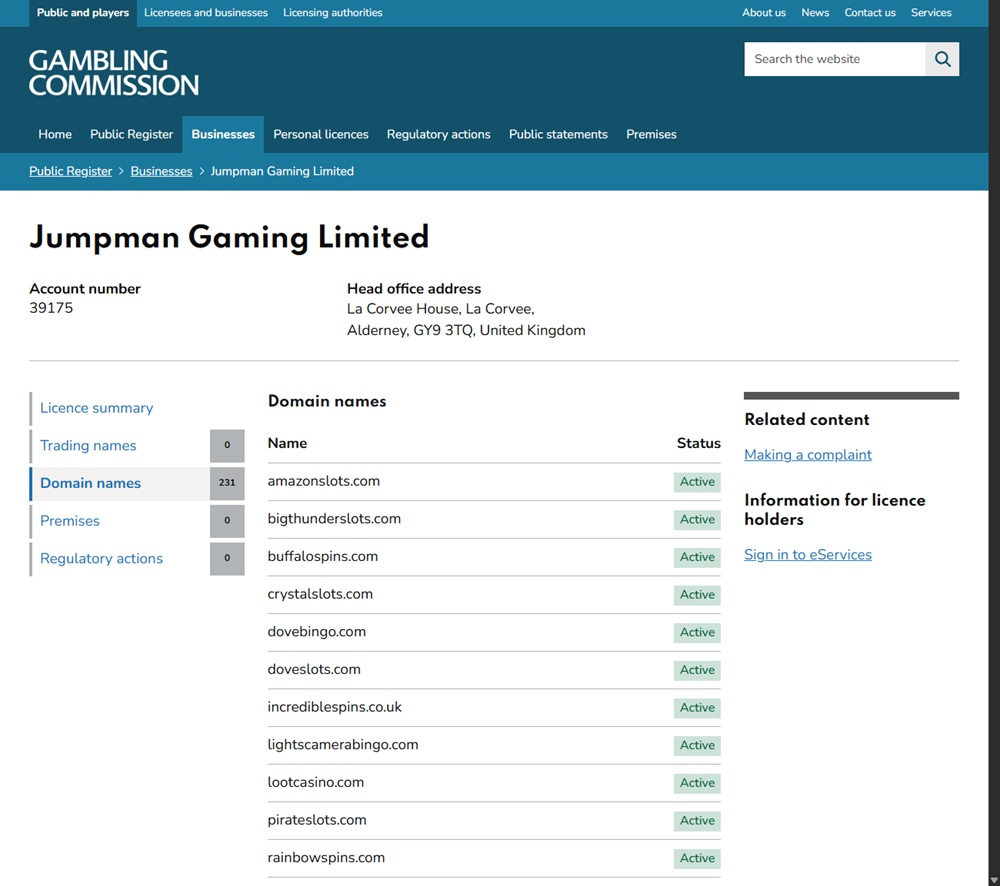1000x886 pixels.
Task: Click the Name column header
Action: click(x=287, y=443)
